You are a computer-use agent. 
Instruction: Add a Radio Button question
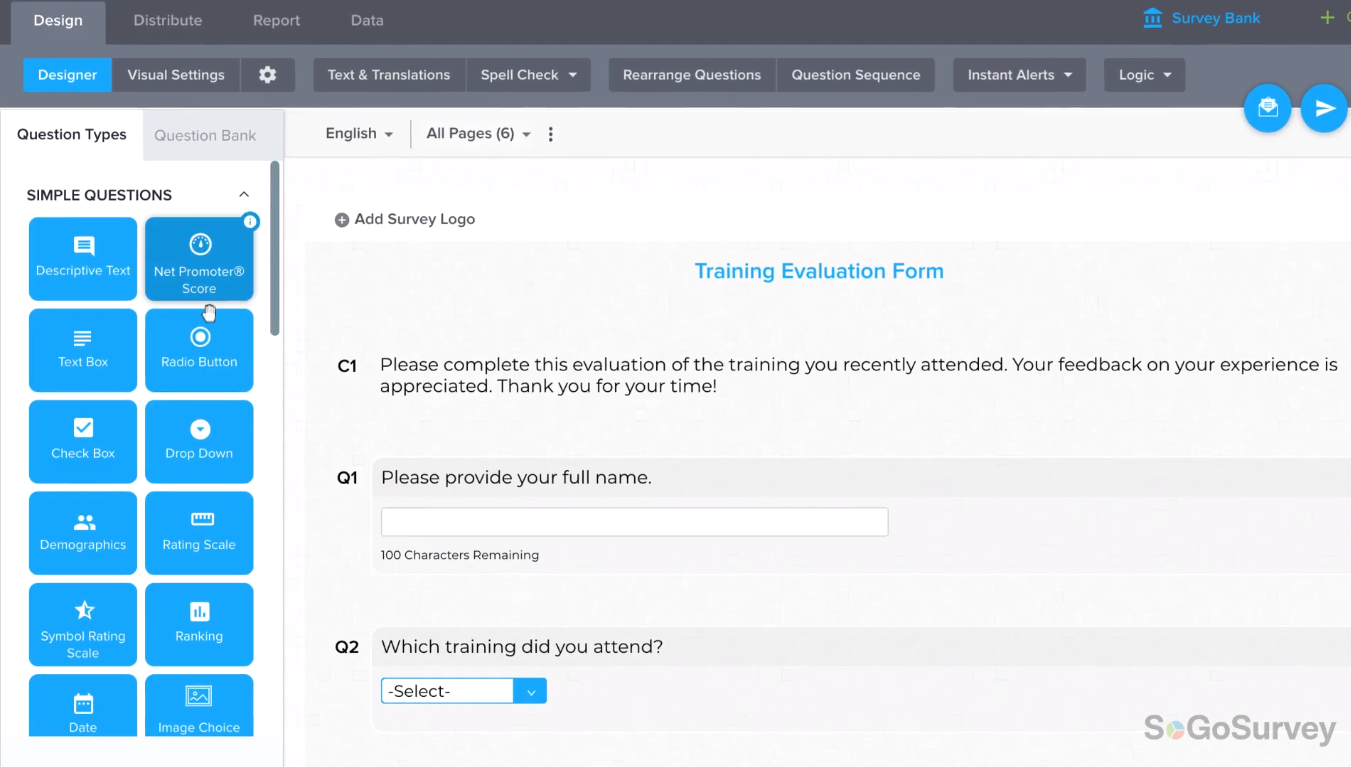(x=199, y=349)
